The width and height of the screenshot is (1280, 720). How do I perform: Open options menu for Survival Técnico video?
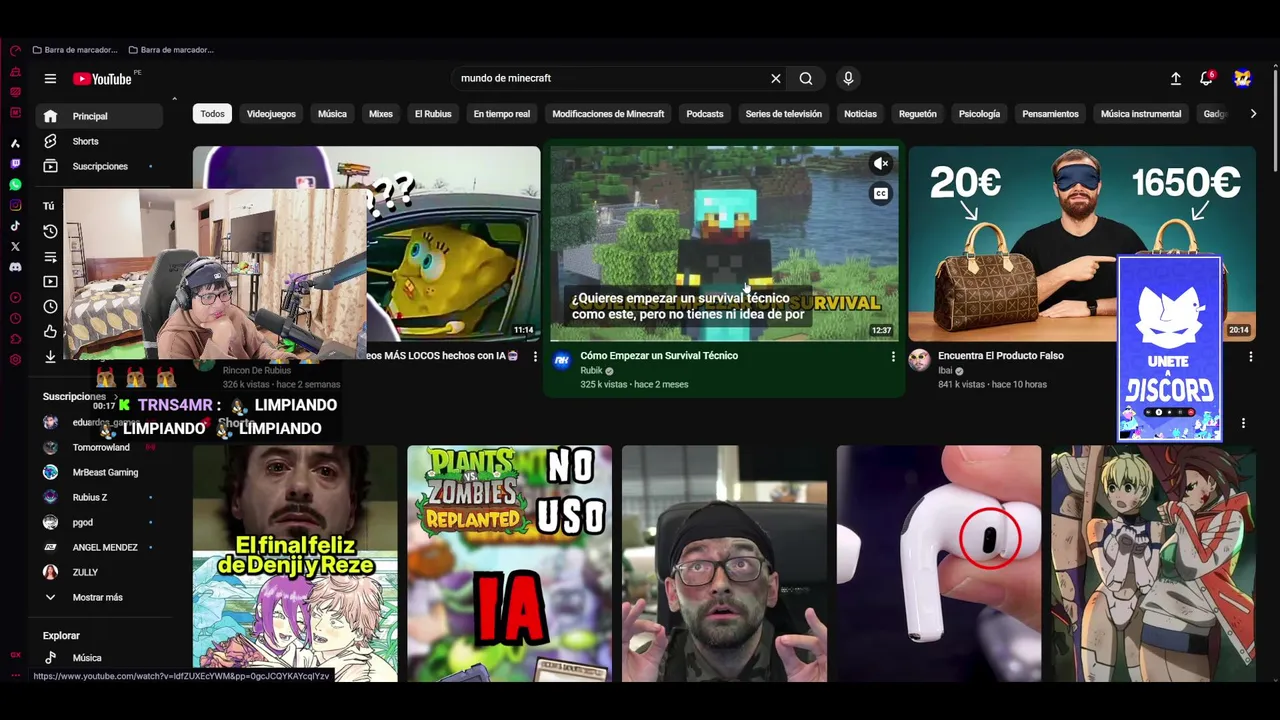893,356
